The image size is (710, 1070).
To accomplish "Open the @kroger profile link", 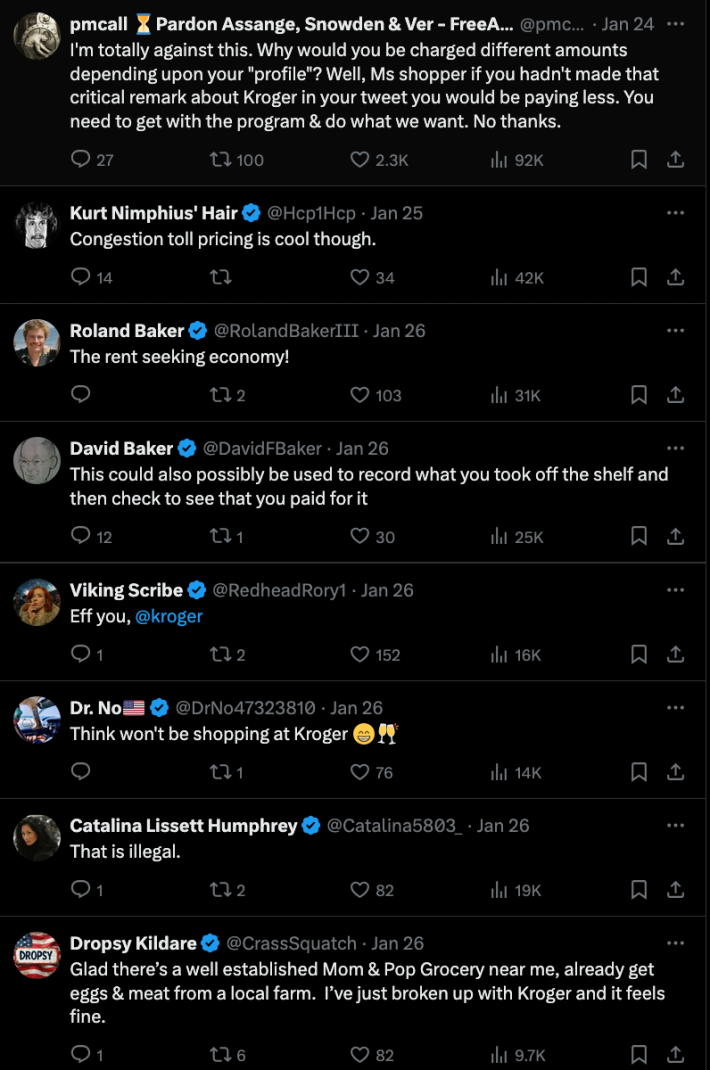I will tap(169, 616).
